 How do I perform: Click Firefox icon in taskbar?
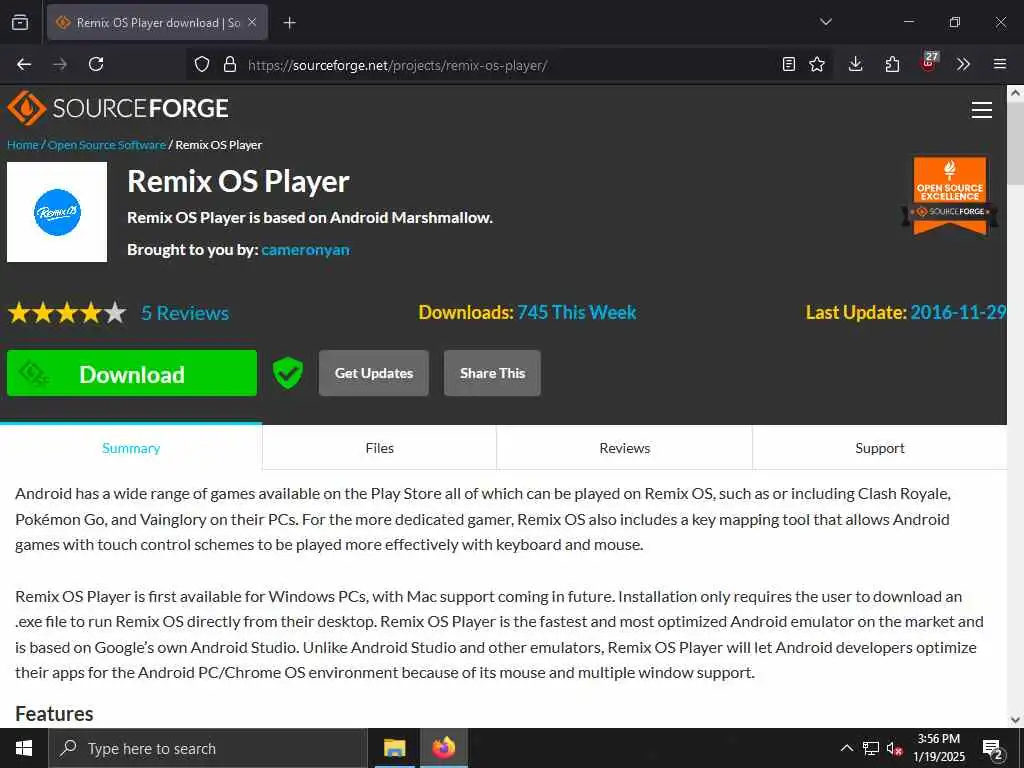tap(443, 748)
